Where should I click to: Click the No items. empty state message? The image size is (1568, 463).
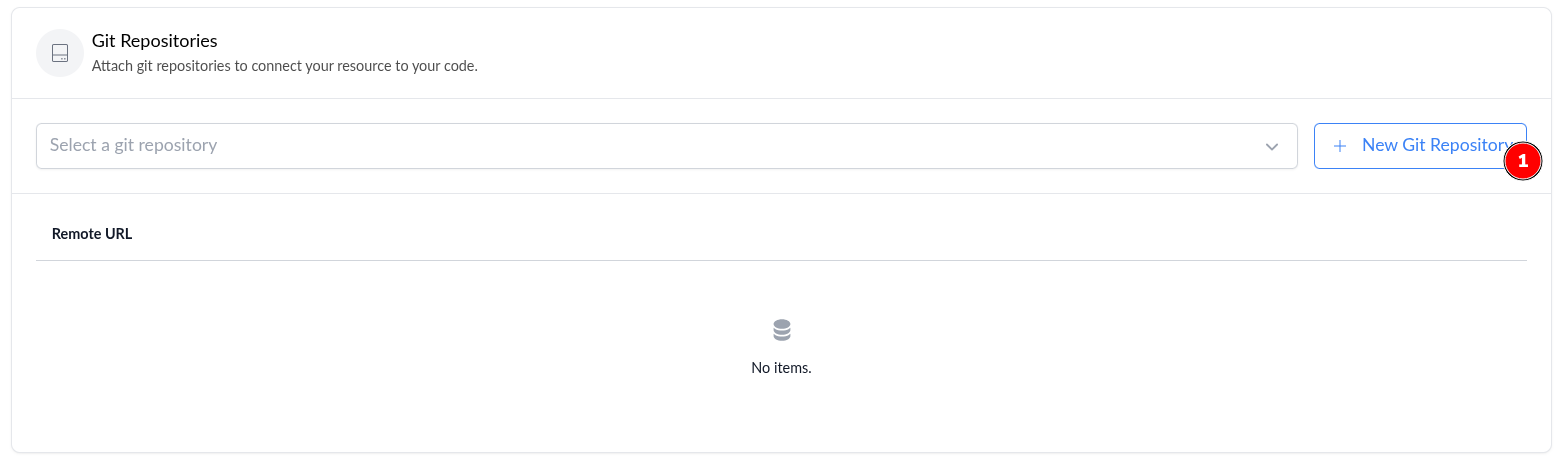coord(781,368)
